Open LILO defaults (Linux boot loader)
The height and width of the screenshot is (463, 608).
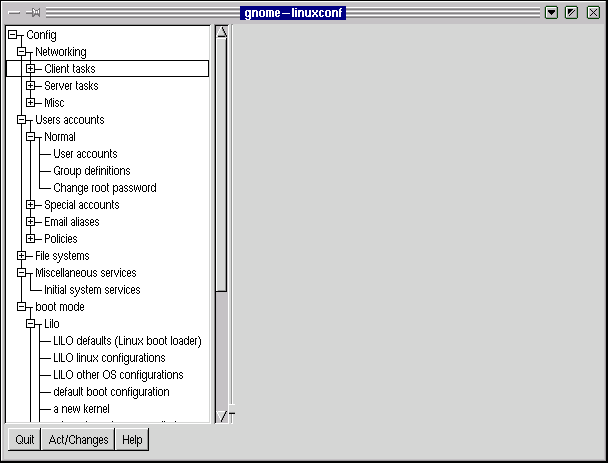pos(127,341)
